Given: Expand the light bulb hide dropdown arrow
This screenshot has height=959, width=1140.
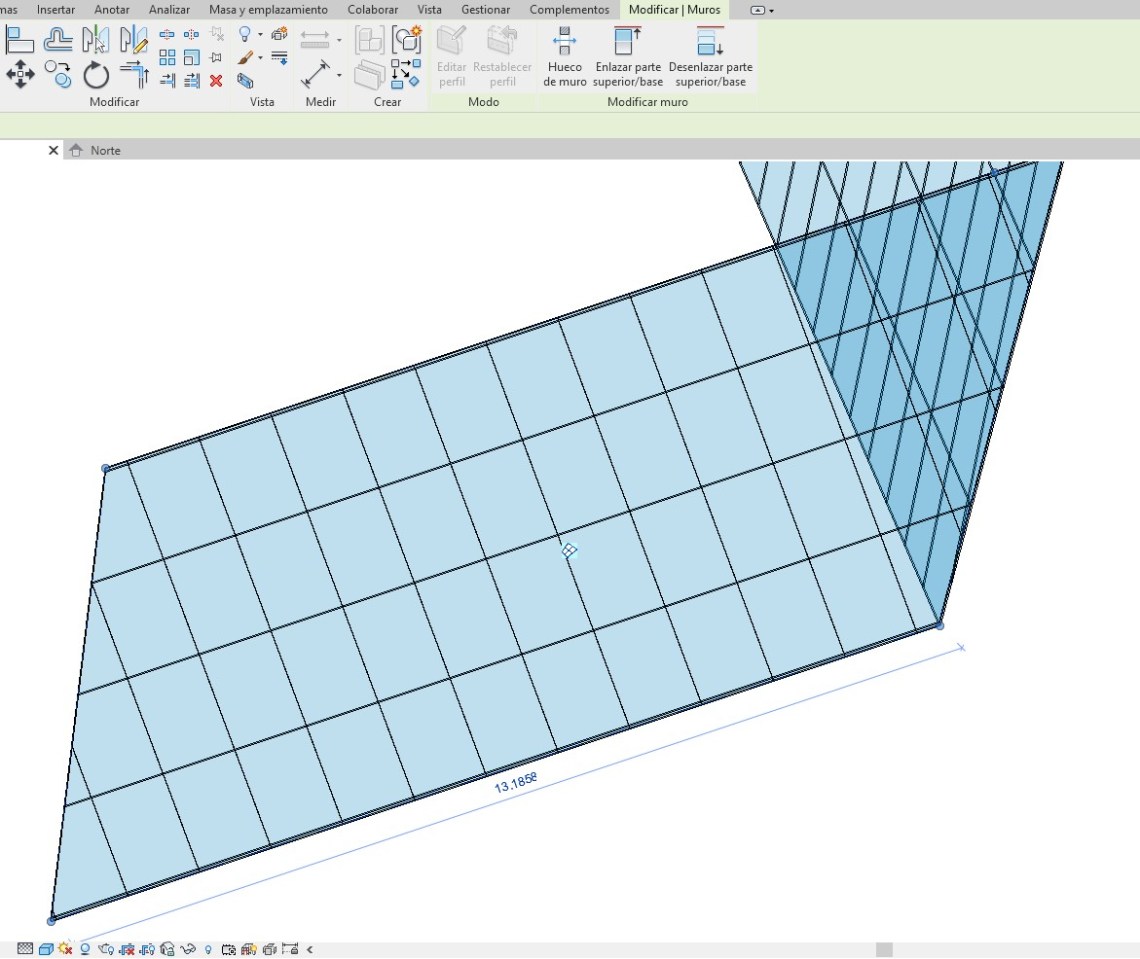Looking at the screenshot, I should click(260, 35).
